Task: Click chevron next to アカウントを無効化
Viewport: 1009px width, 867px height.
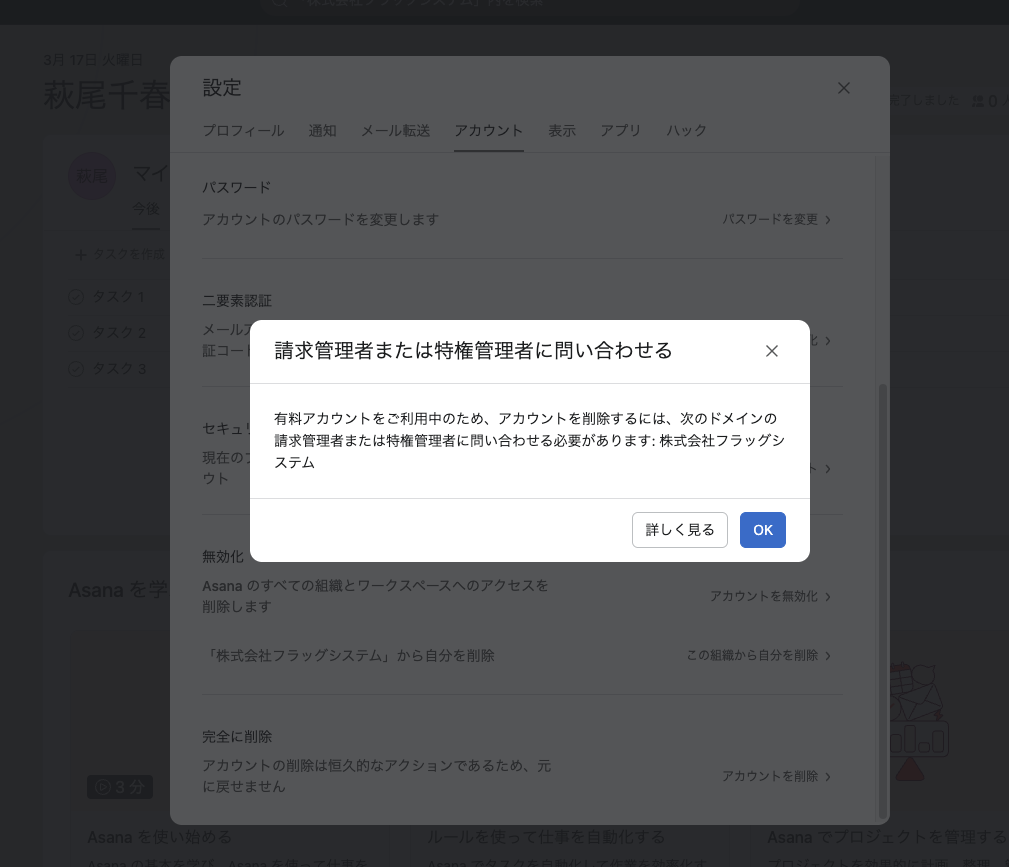Action: pos(828,597)
